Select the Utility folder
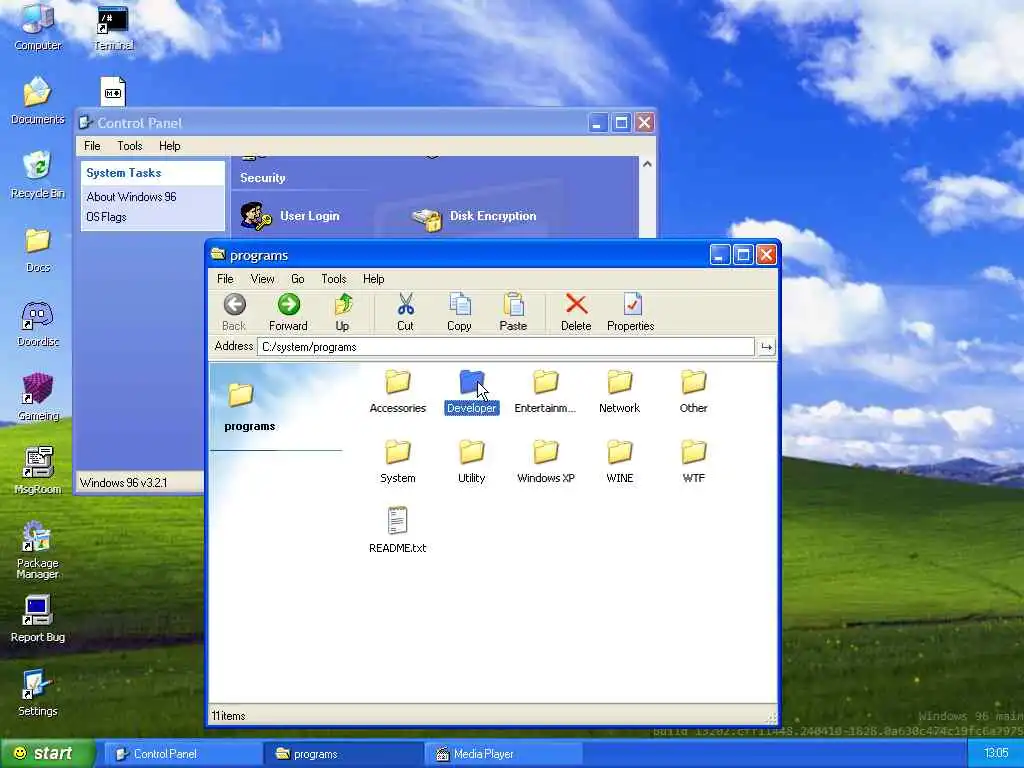The width and height of the screenshot is (1024, 768). click(x=471, y=461)
